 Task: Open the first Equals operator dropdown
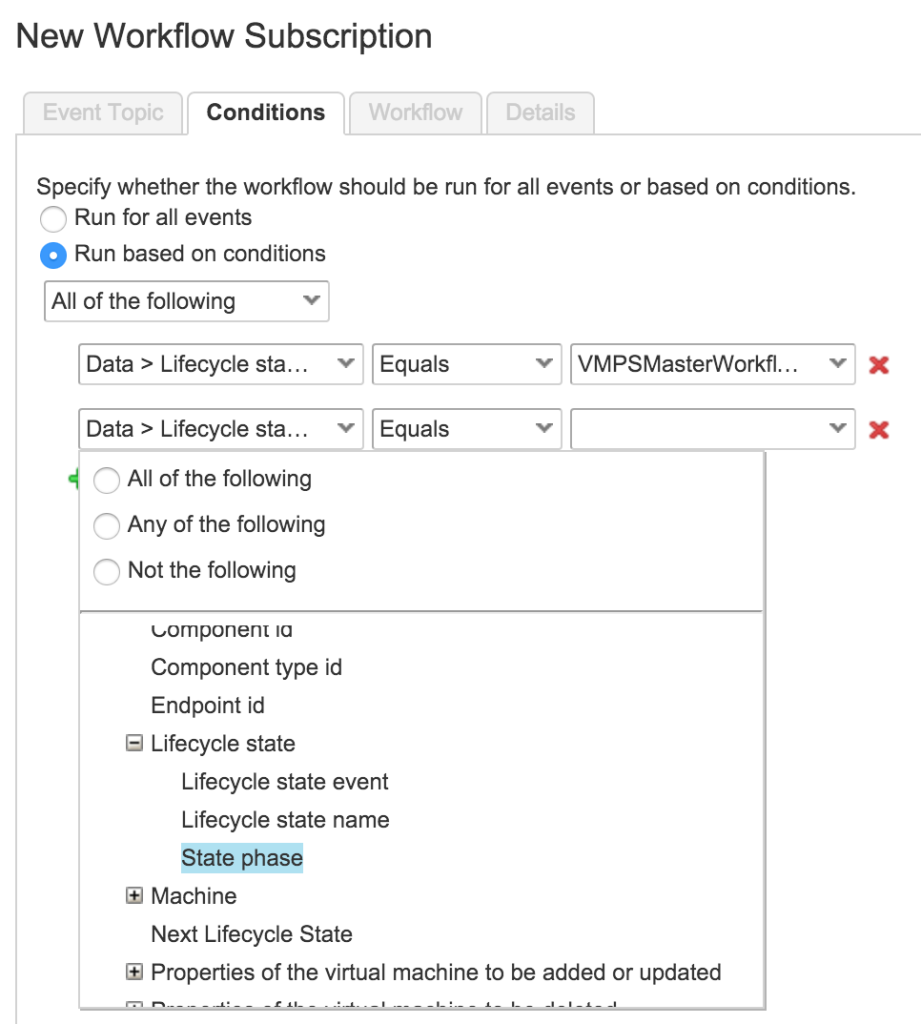point(466,364)
